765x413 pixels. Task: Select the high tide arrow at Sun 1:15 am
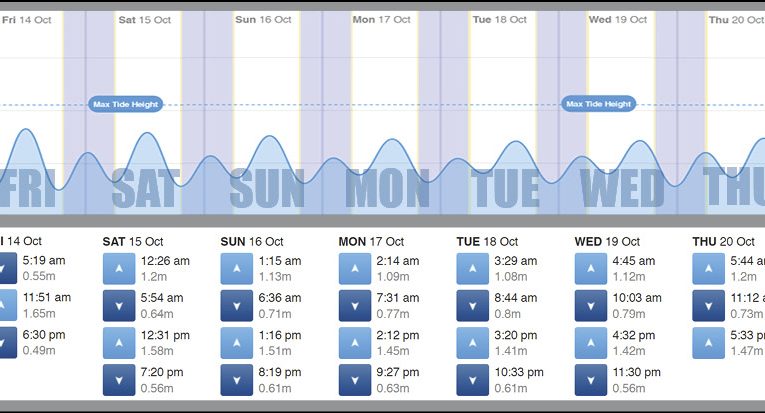237,268
